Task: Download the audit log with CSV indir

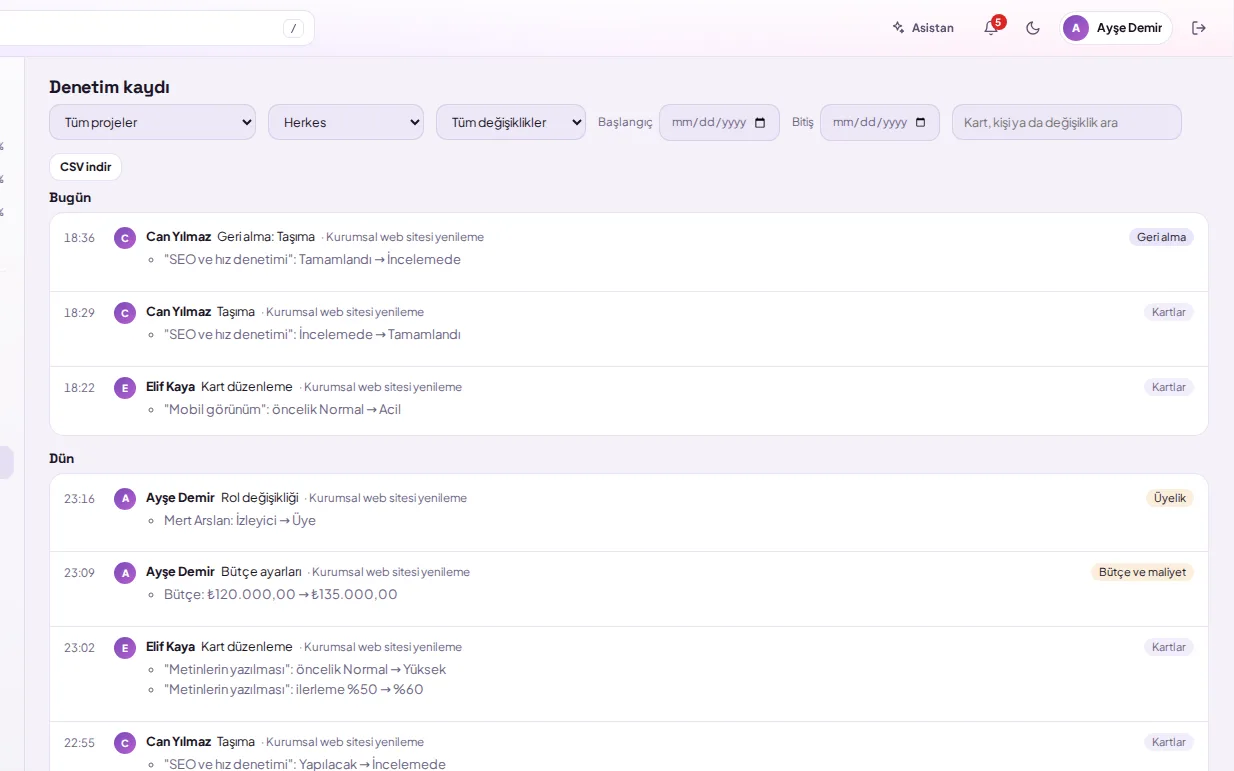Action: click(x=85, y=167)
